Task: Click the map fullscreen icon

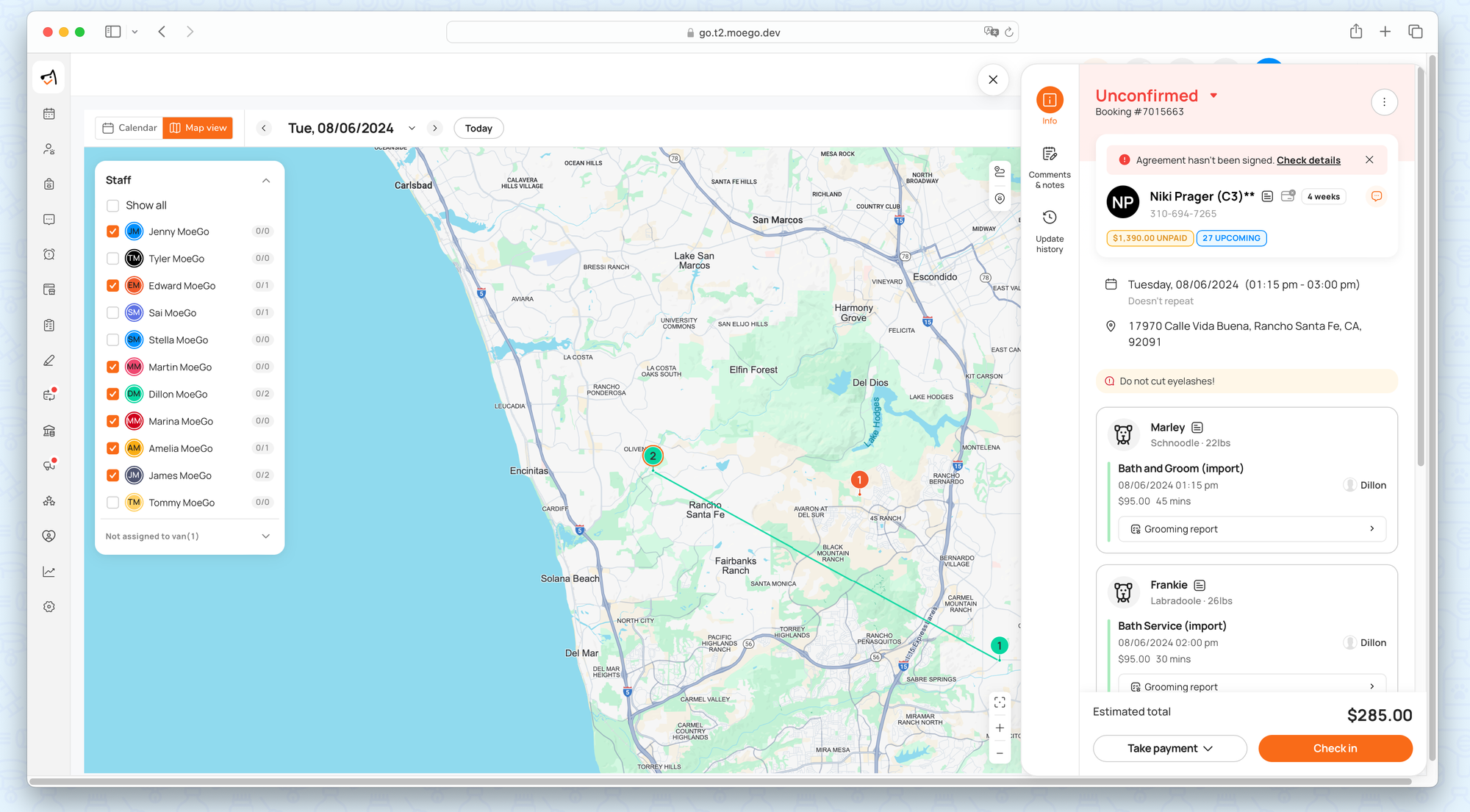Action: tap(1000, 703)
